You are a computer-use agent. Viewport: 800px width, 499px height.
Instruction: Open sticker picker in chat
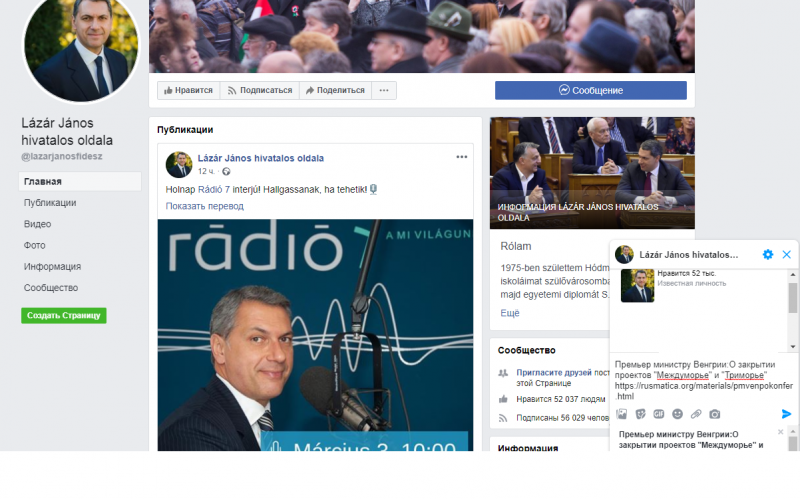point(640,414)
